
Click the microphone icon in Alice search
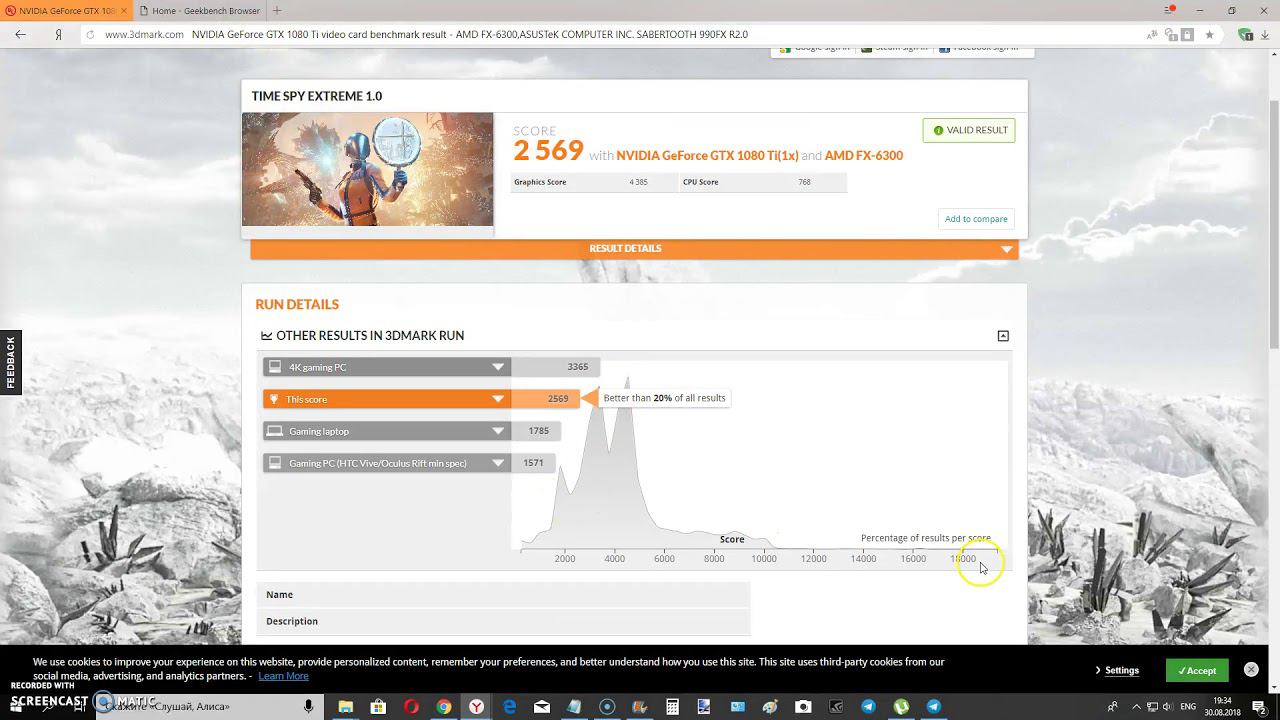tap(308, 706)
